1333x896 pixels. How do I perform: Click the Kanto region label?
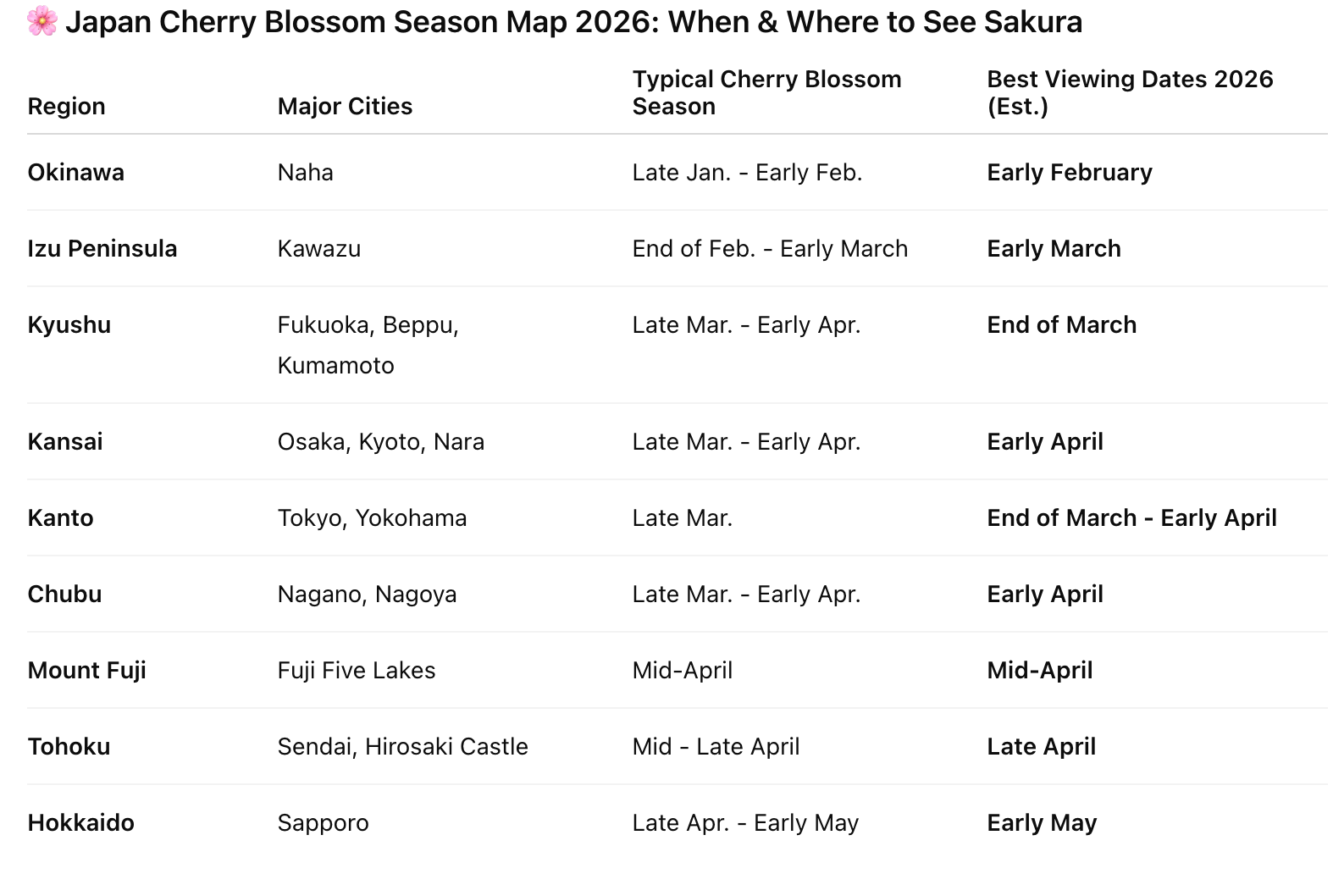click(60, 517)
